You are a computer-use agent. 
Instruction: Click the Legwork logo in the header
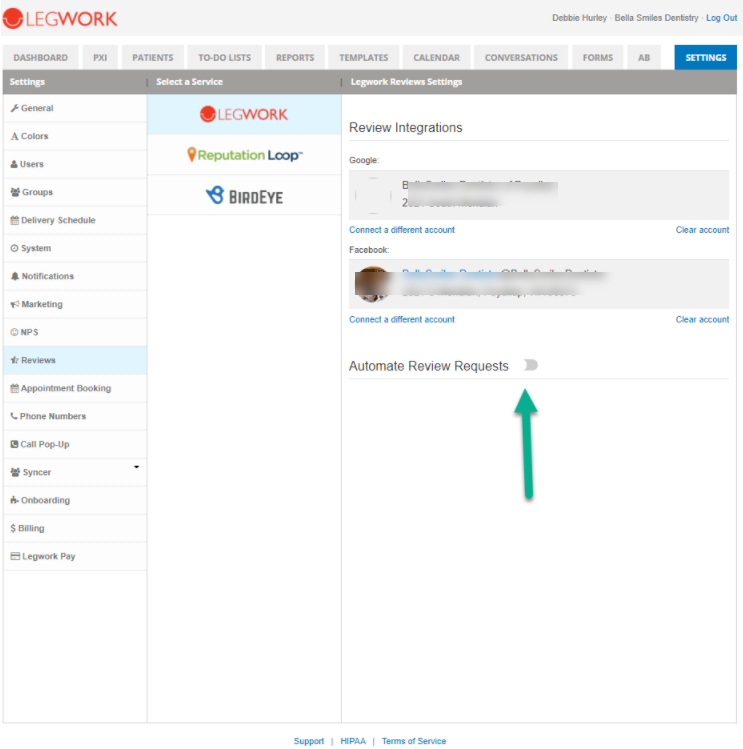tap(61, 18)
